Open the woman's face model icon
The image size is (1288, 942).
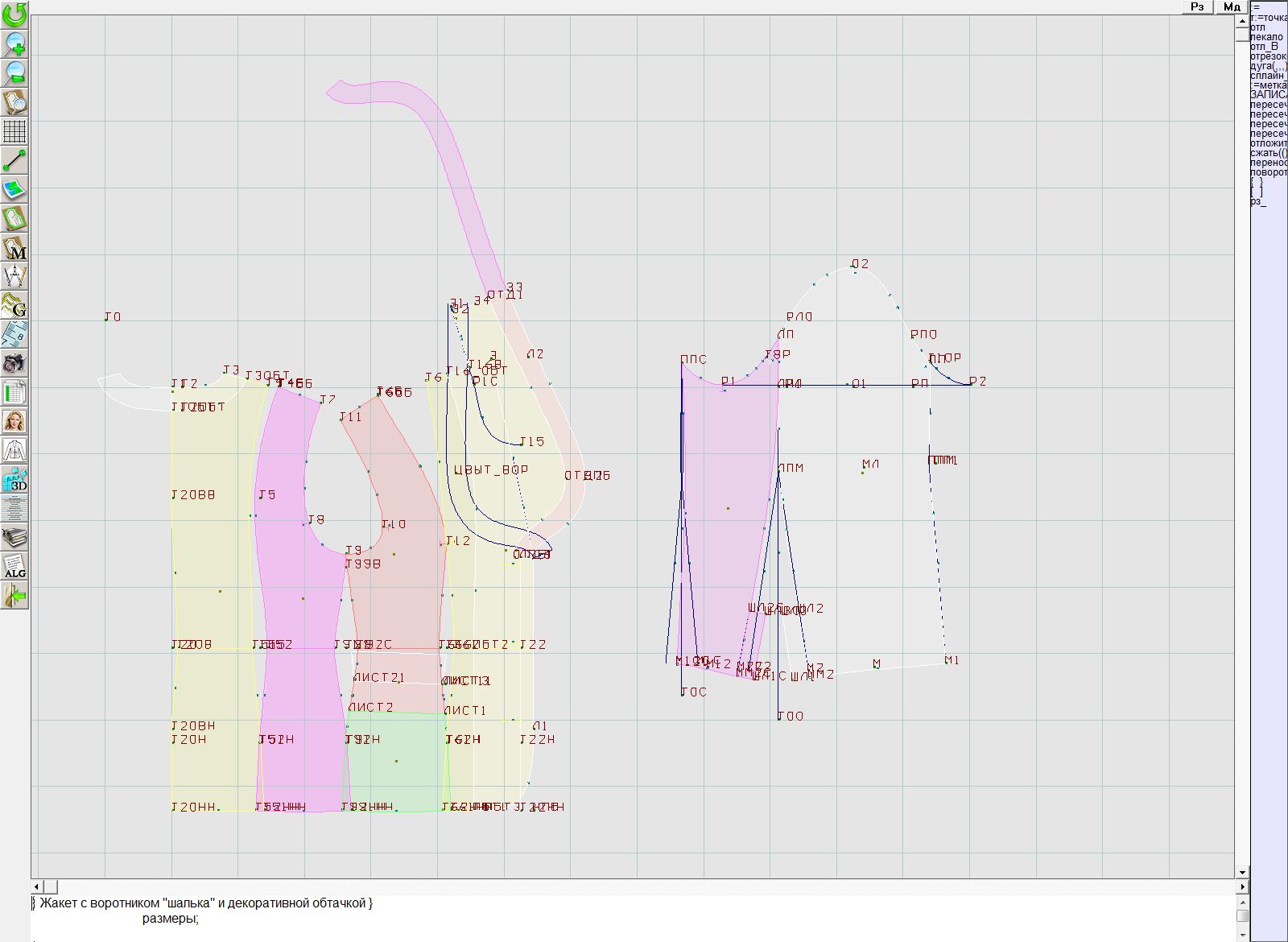click(x=14, y=421)
